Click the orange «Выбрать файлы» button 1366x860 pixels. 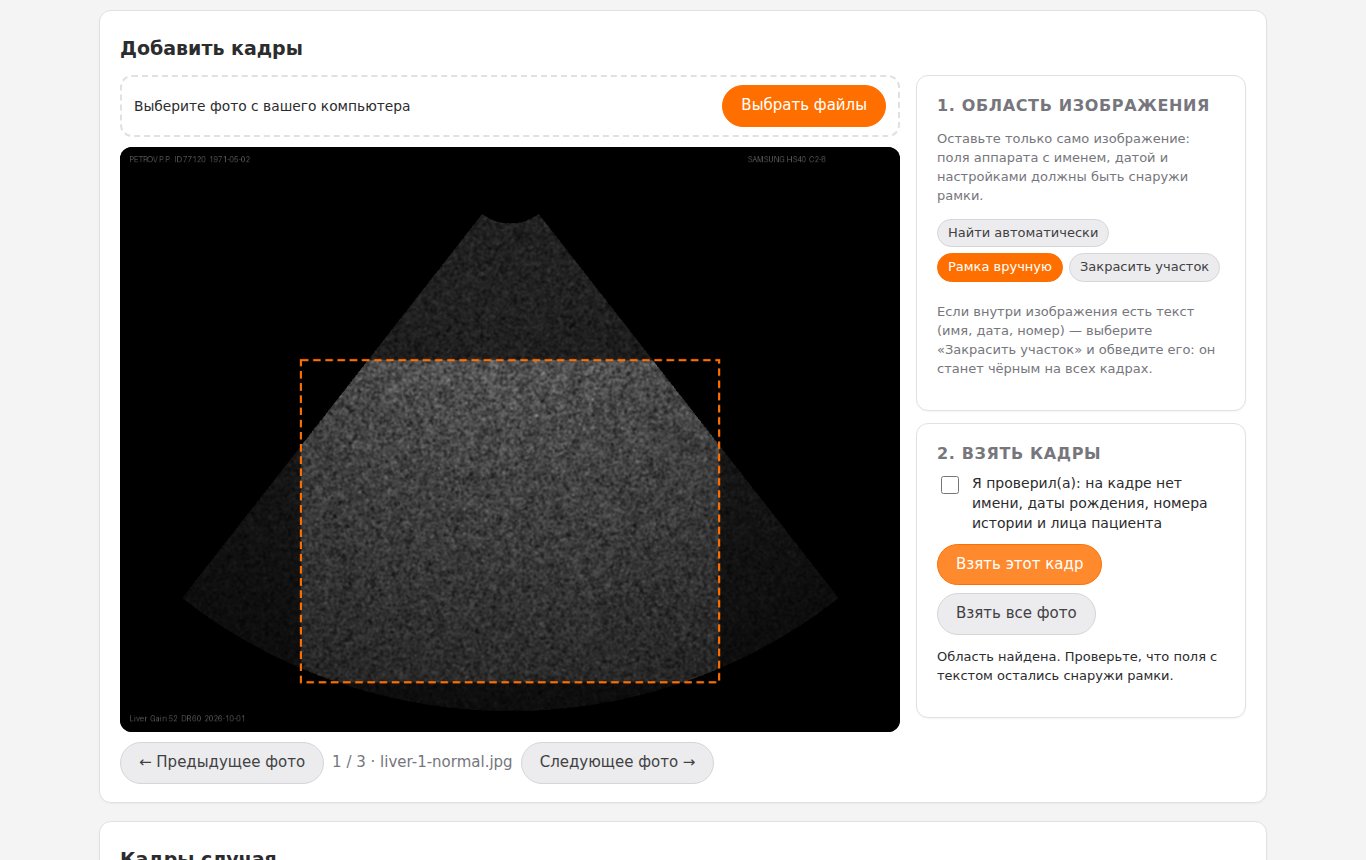click(804, 106)
